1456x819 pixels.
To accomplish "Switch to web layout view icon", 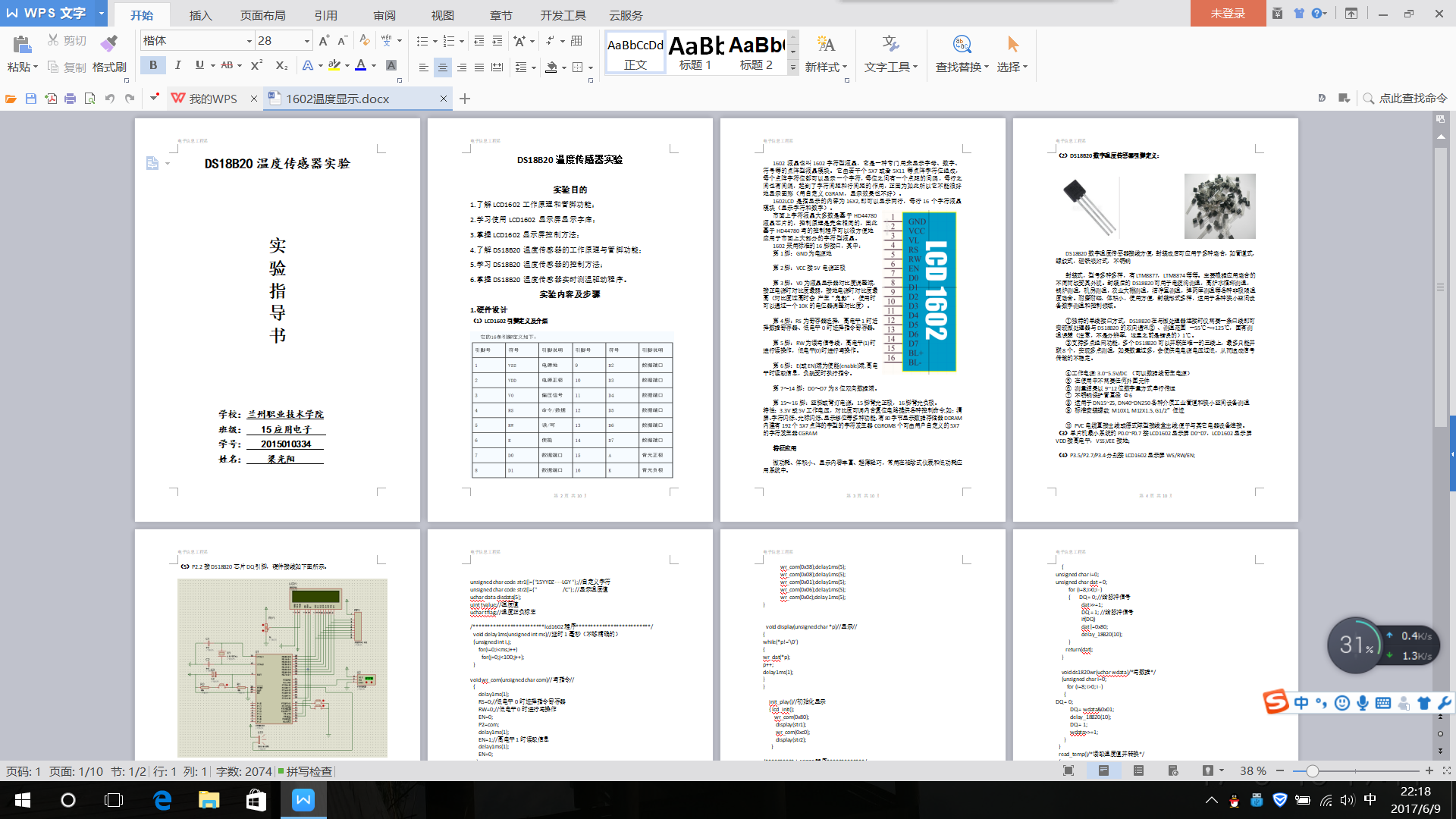I will [1173, 770].
